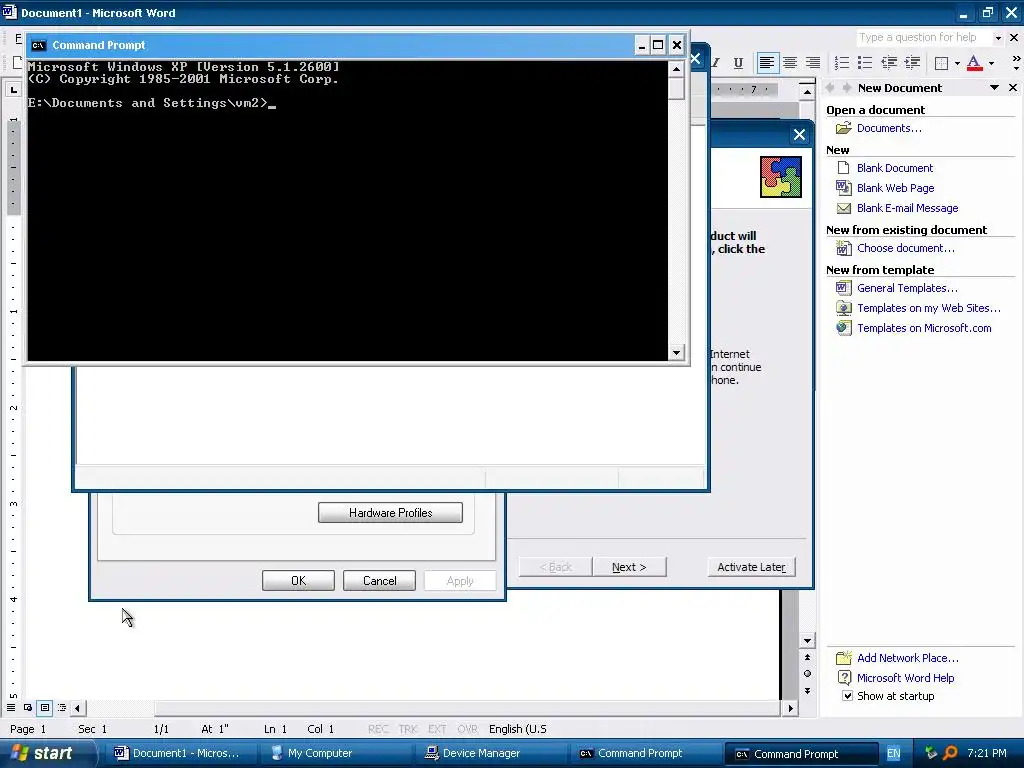Image resolution: width=1024 pixels, height=768 pixels.
Task: Create a Blank Web Page
Action: point(895,188)
